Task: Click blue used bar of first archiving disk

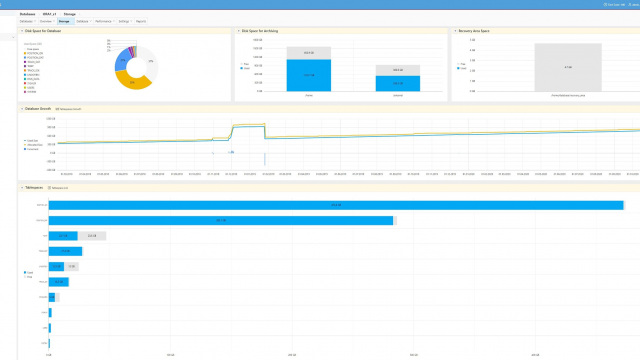Action: (309, 76)
